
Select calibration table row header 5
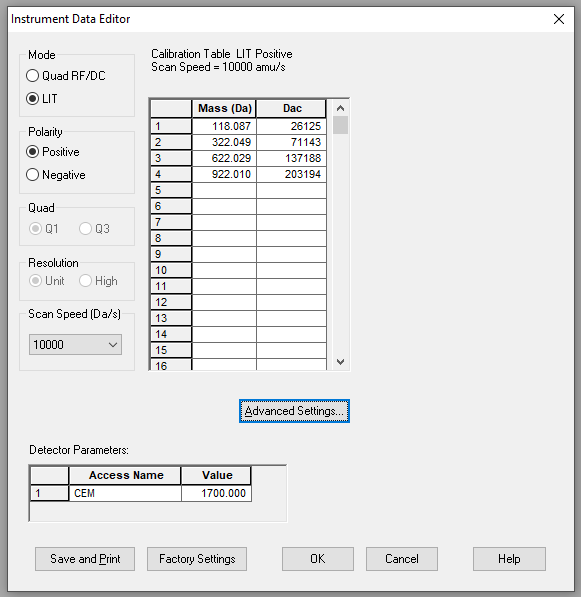(x=171, y=190)
